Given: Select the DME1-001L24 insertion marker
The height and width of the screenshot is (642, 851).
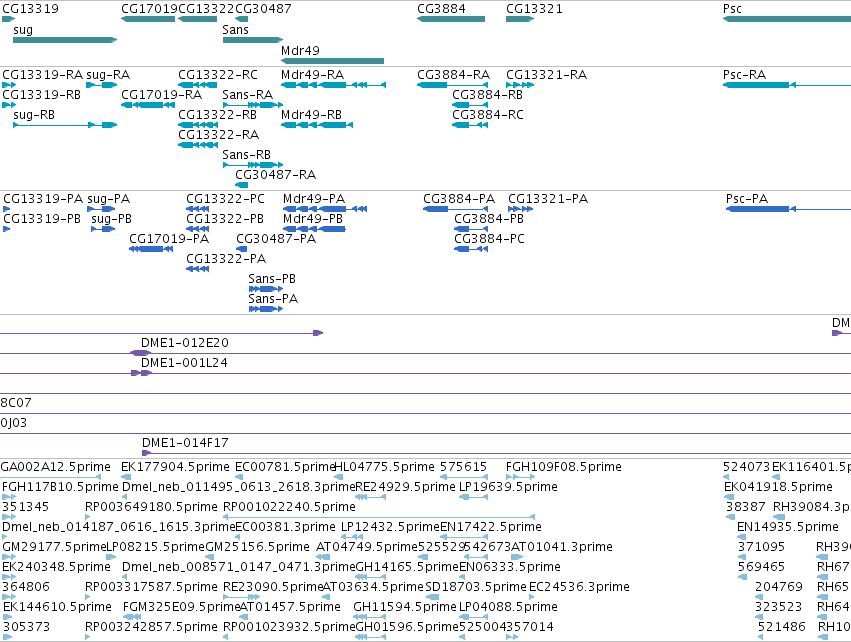Looking at the screenshot, I should point(141,373).
